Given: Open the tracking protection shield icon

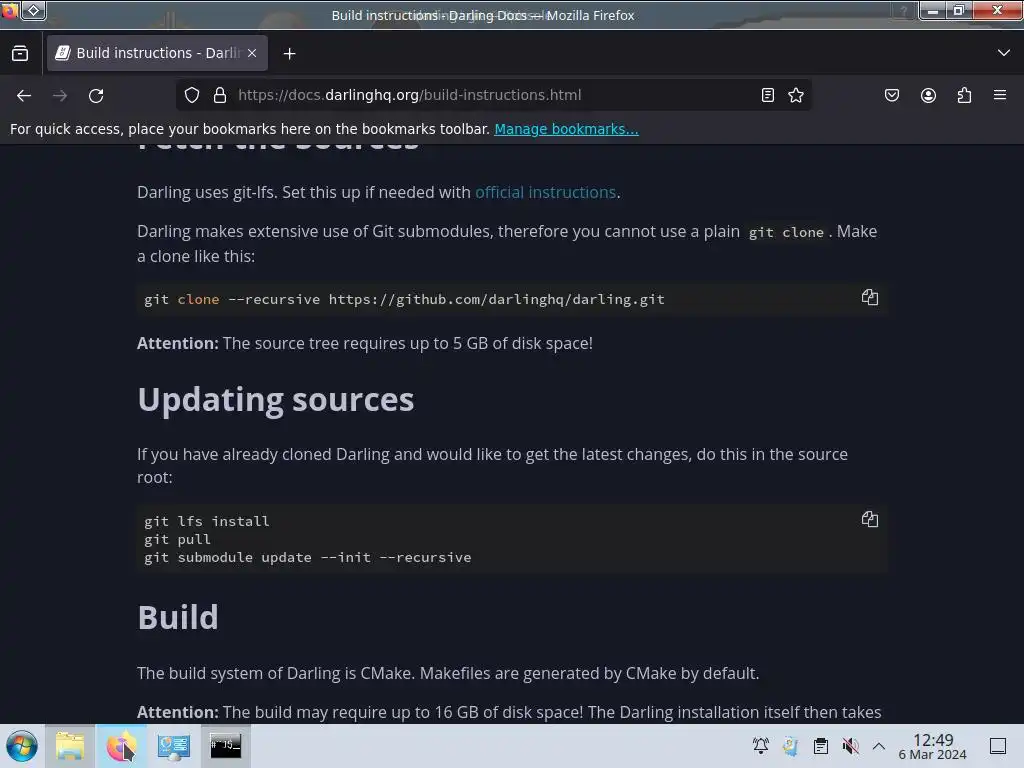Looking at the screenshot, I should point(192,95).
